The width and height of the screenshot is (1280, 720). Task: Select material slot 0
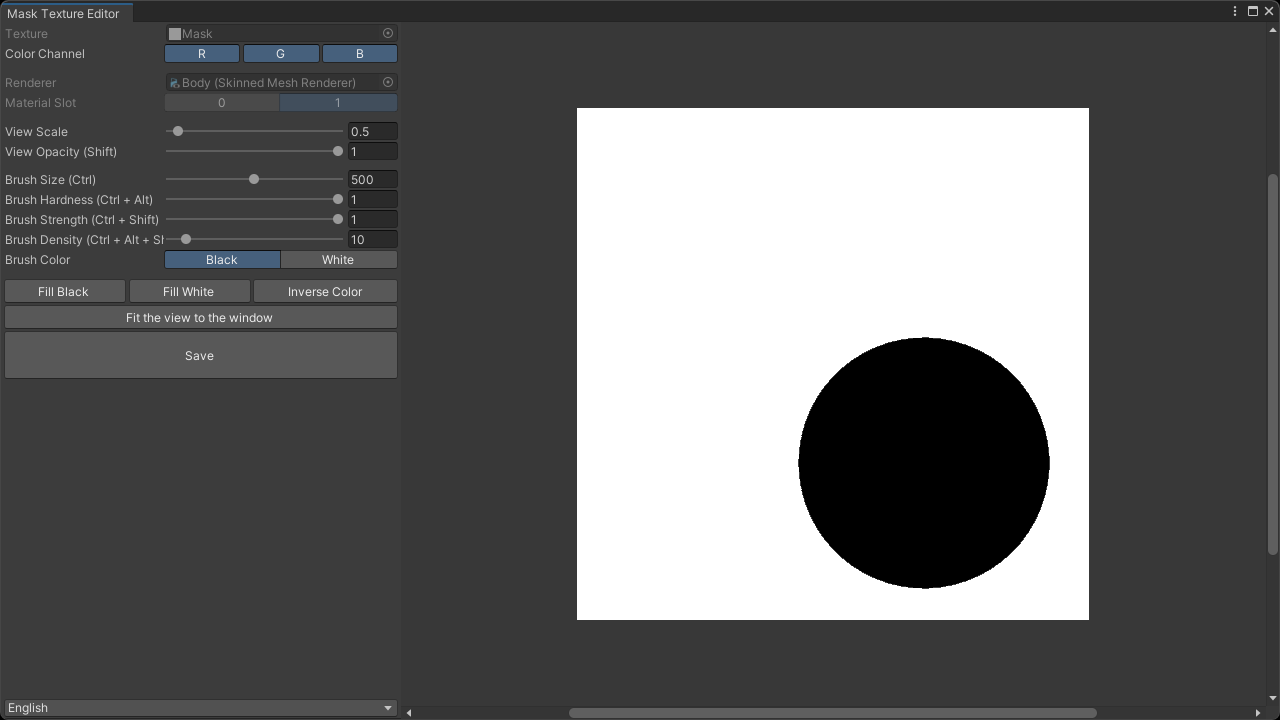point(221,102)
